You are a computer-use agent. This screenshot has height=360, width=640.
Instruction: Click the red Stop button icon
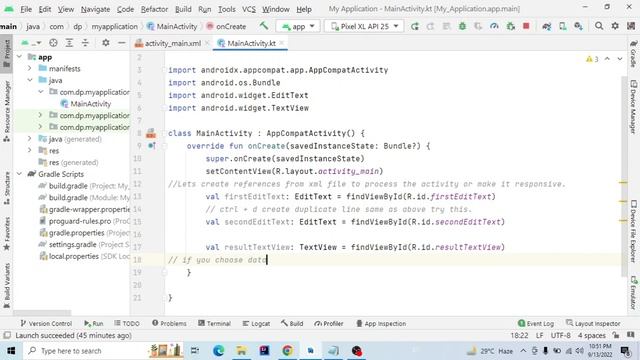point(526,26)
